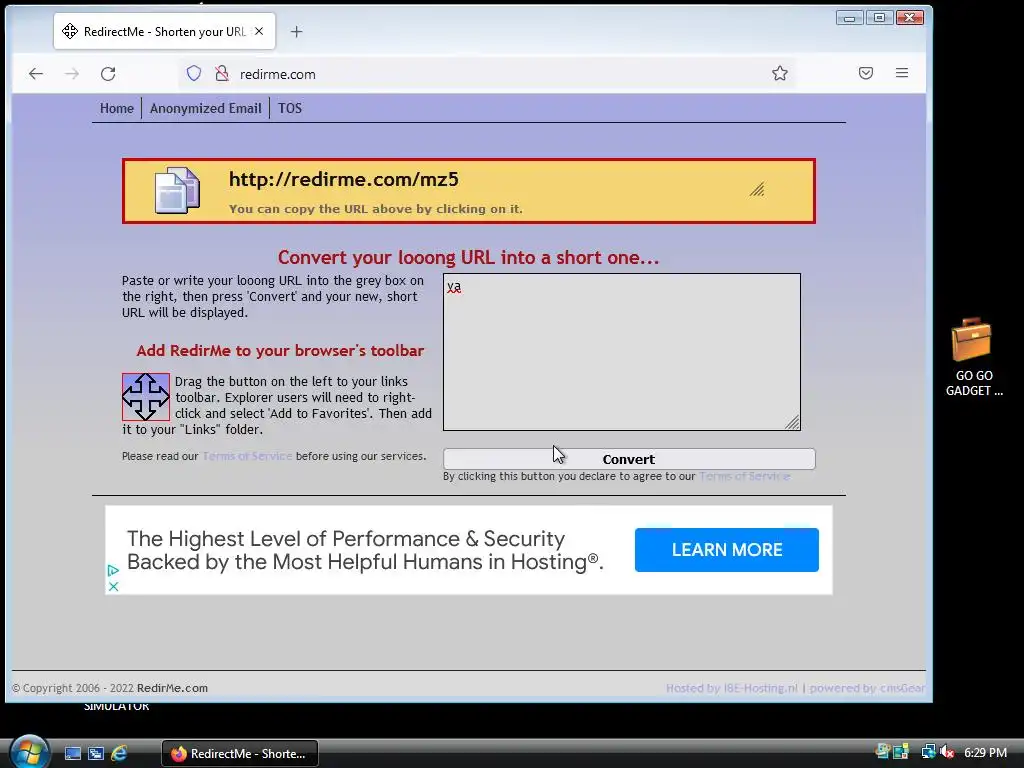Click the copy documents icon in yellow box

177,191
